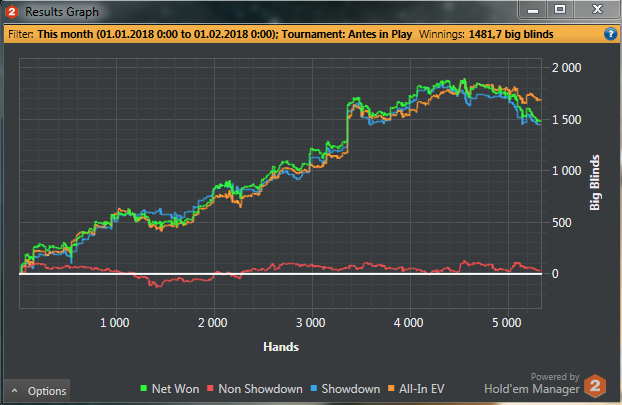Click the 2 000 hands axis label
This screenshot has height=405, width=622.
pos(213,322)
